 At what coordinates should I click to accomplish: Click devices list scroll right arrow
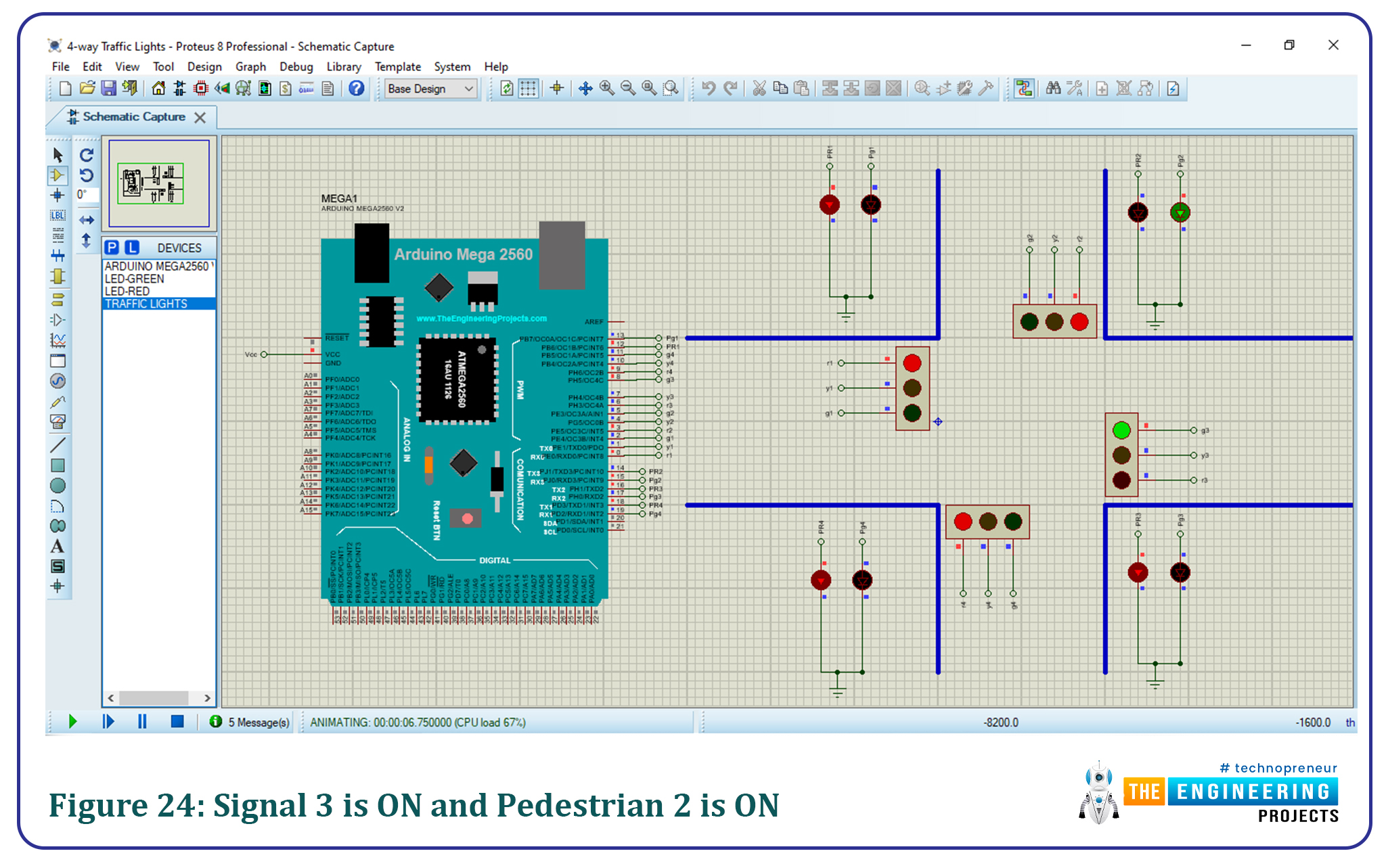207,698
